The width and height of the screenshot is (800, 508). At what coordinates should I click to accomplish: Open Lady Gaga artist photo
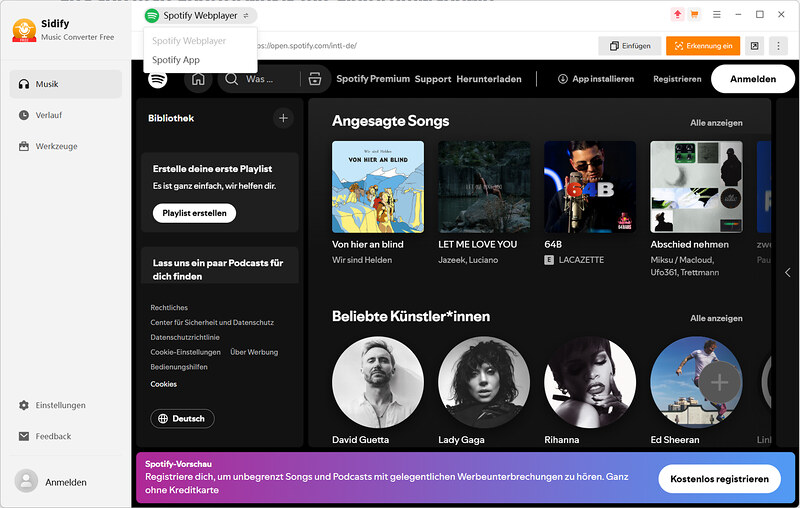(484, 382)
